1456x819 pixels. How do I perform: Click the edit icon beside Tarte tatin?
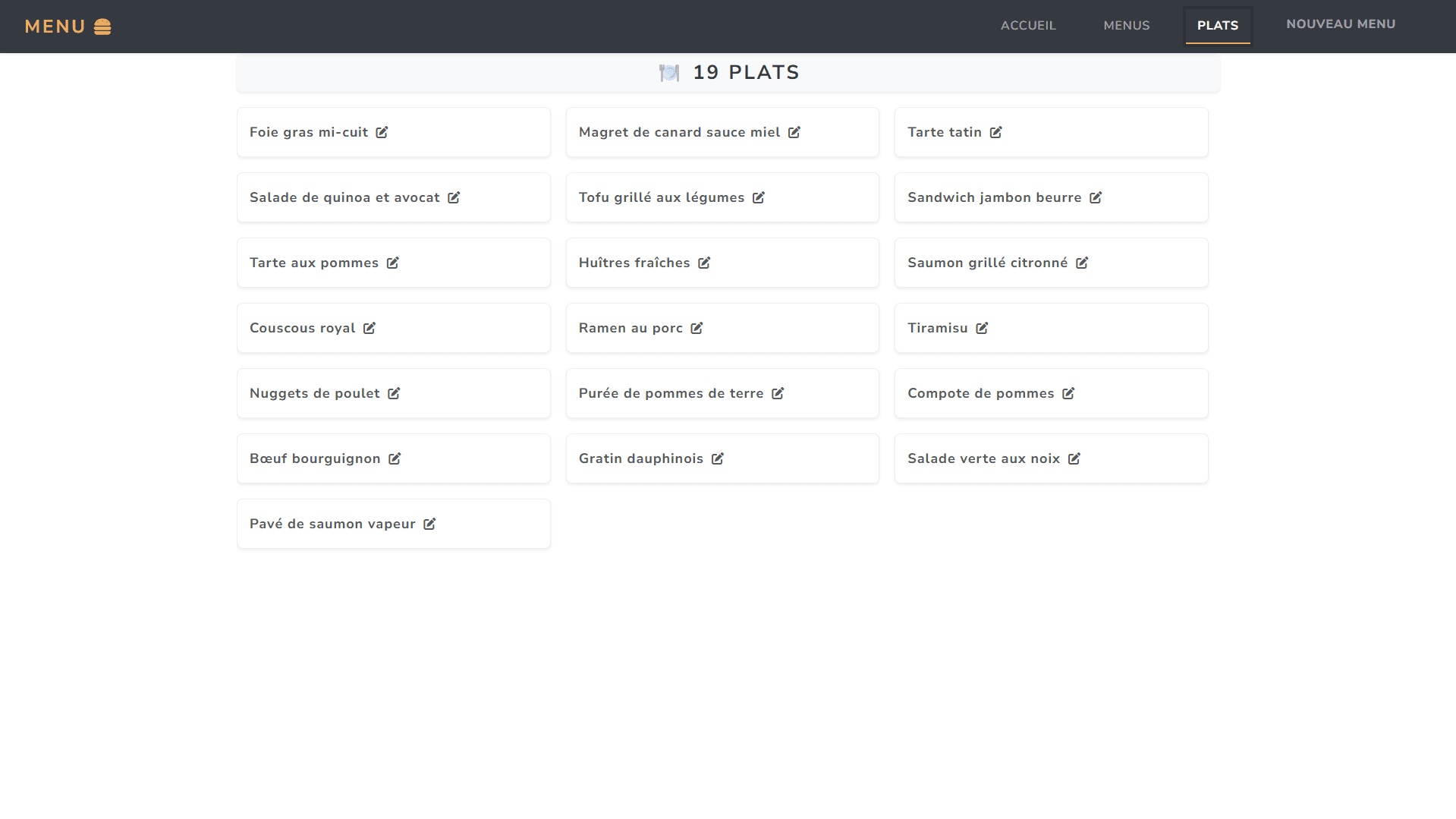click(x=995, y=132)
